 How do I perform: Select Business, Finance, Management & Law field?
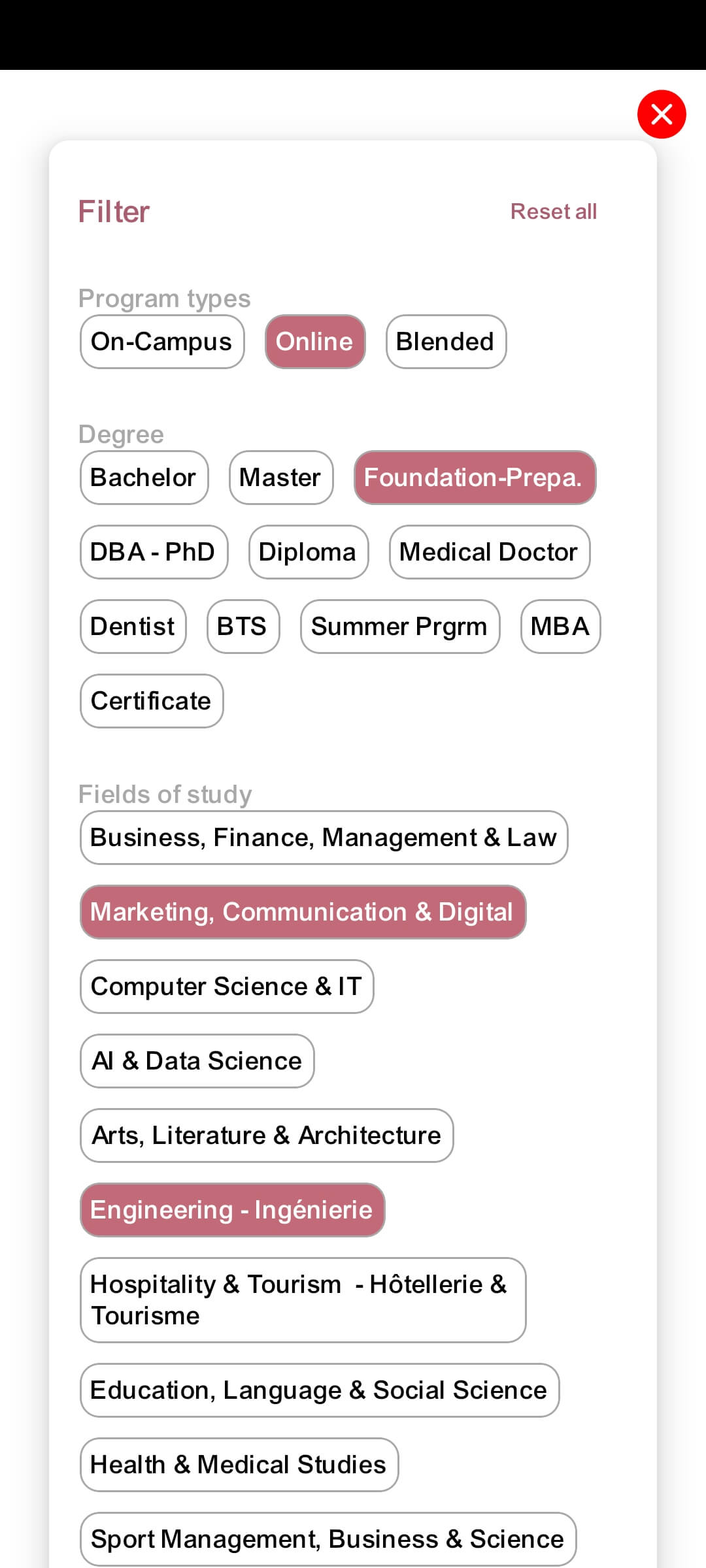pyautogui.click(x=324, y=838)
